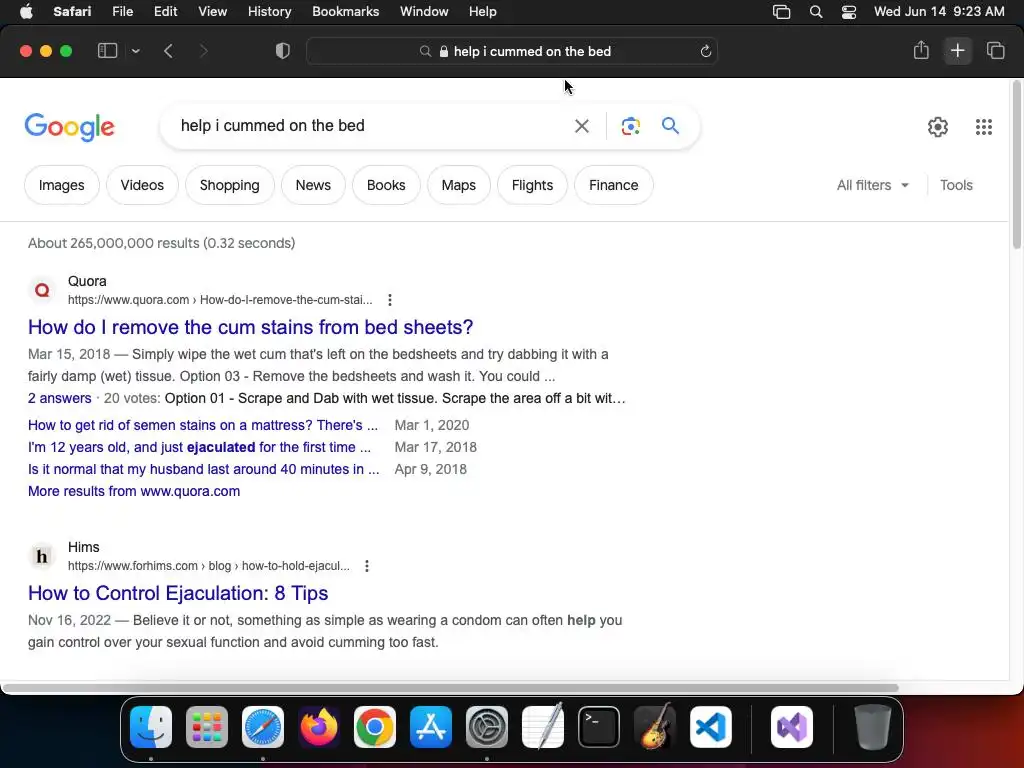Open More results from www.quora.com
The image size is (1024, 768).
134,491
